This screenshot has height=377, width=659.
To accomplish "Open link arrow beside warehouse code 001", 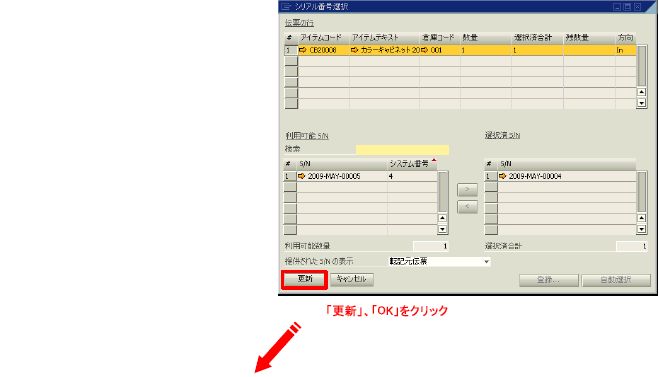I will pos(424,50).
